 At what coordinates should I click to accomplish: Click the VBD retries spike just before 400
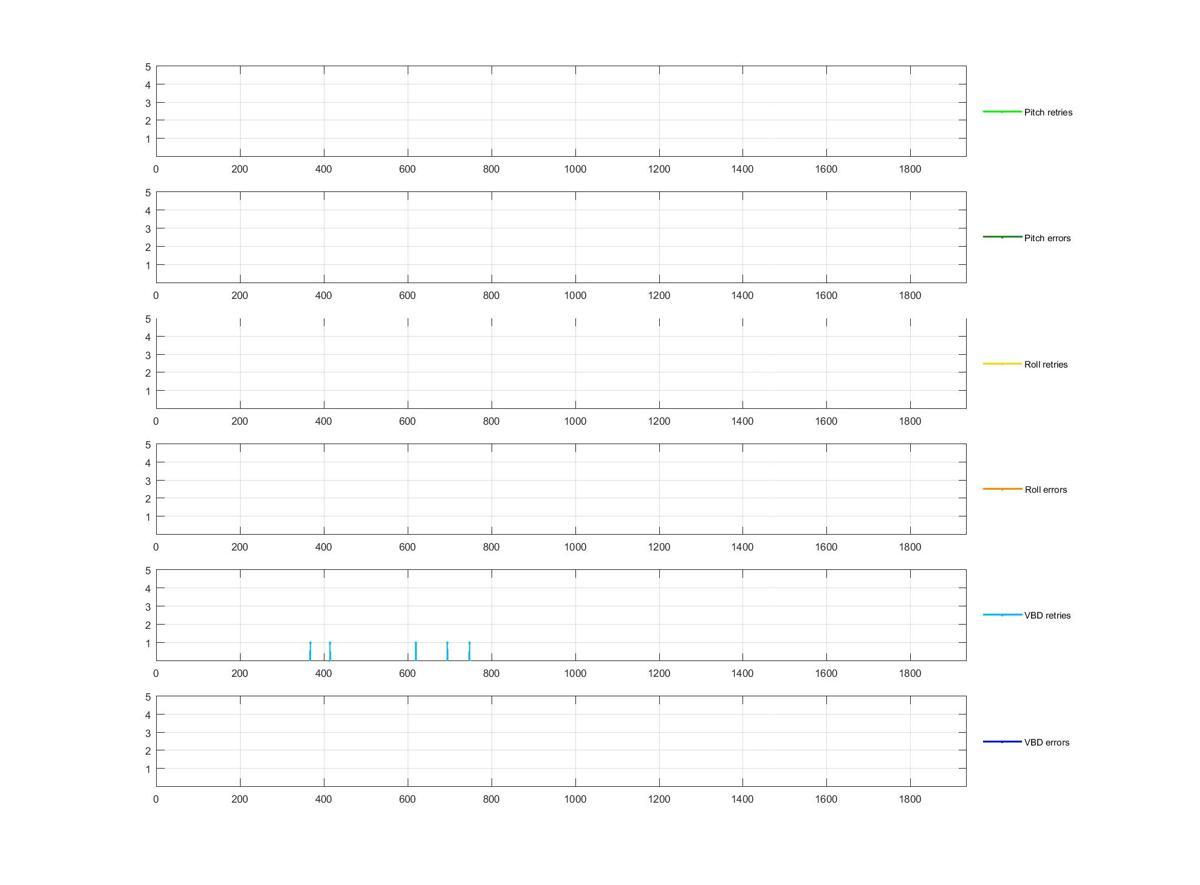[x=310, y=651]
